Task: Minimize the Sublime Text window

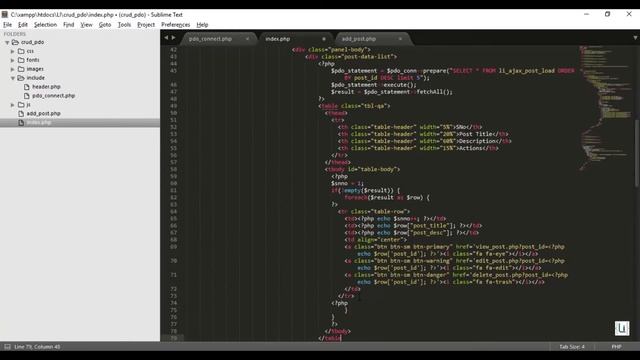Action: 587,14
